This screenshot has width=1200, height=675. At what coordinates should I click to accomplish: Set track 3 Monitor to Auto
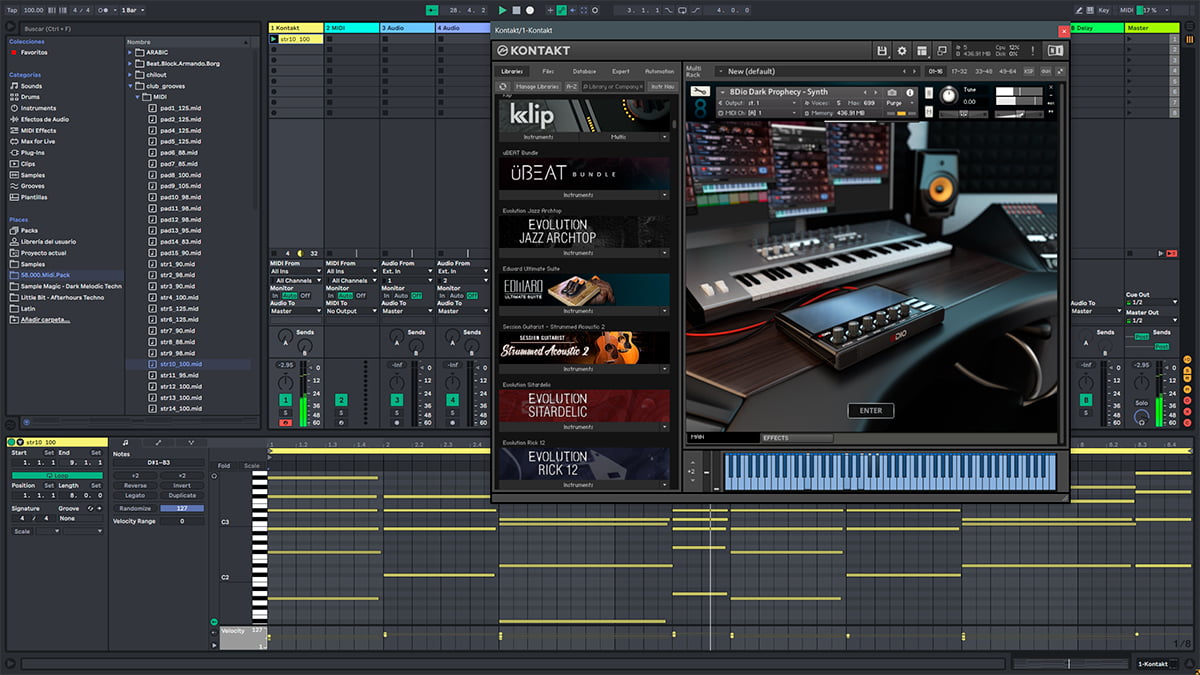401,296
